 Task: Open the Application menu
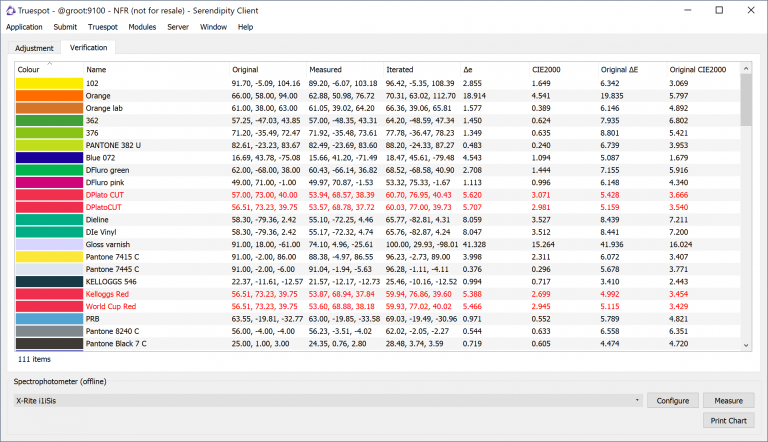pyautogui.click(x=24, y=27)
